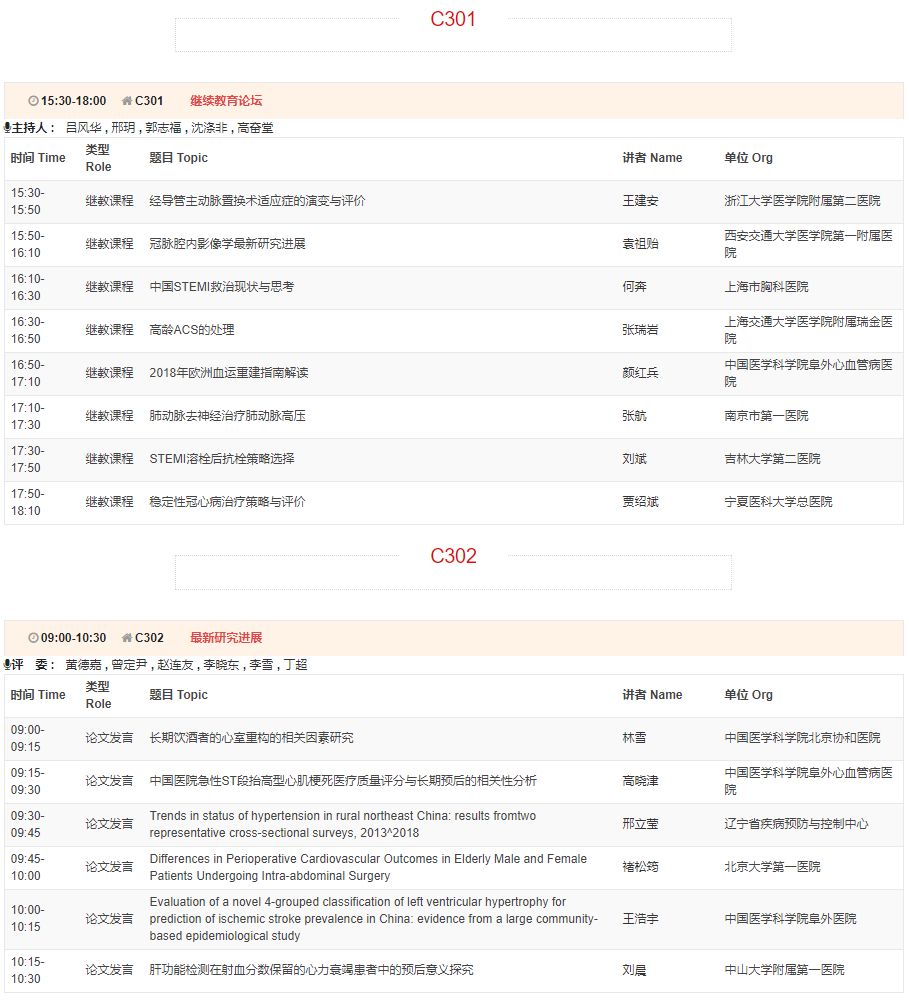This screenshot has height=1001, width=909.
Task: Click topic 冠脉腔内影像学最新研究进展
Action: (227, 243)
